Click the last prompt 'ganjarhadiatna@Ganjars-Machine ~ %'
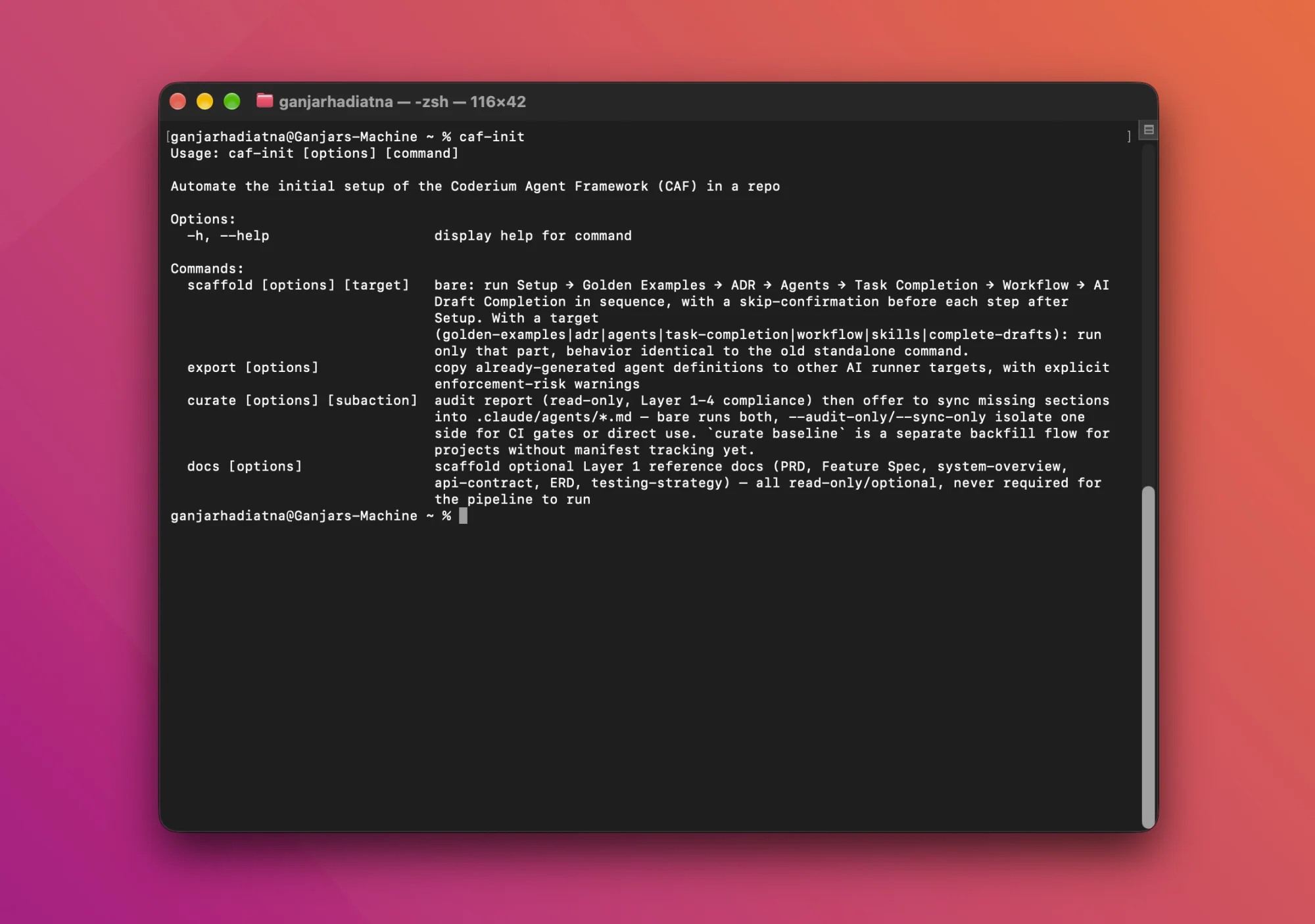1315x924 pixels. [x=310, y=516]
